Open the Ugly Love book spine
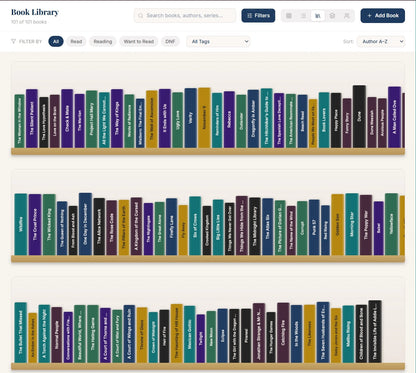Image resolution: width=416 pixels, height=373 pixels. pyautogui.click(x=178, y=120)
